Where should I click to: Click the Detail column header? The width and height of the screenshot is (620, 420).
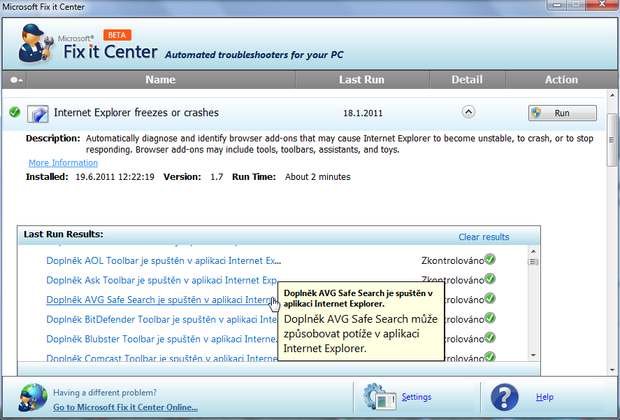[x=467, y=80]
